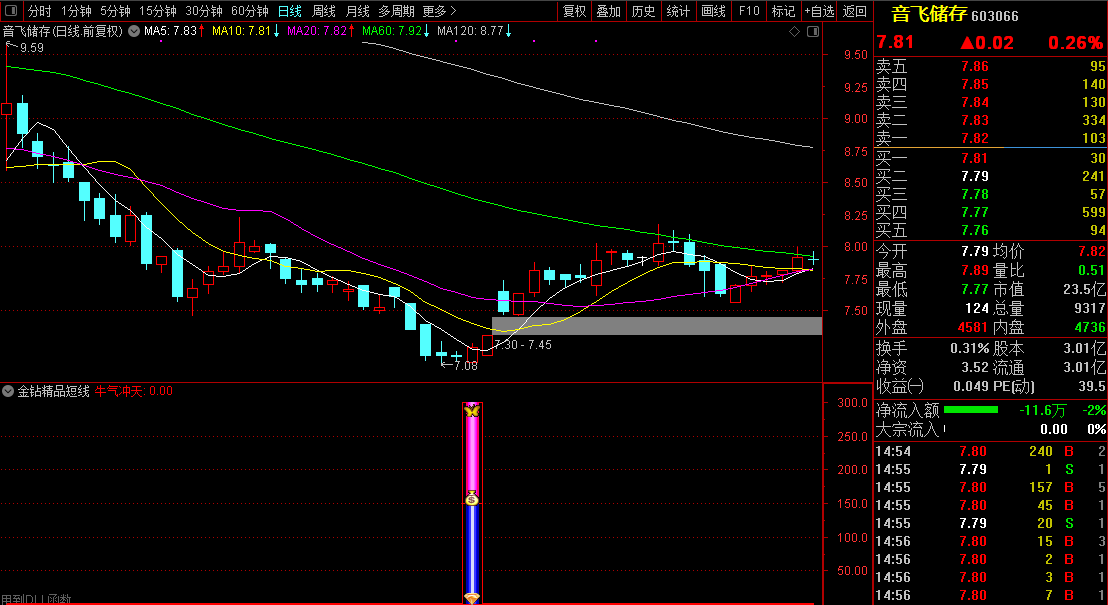Open F10 company information

point(749,11)
